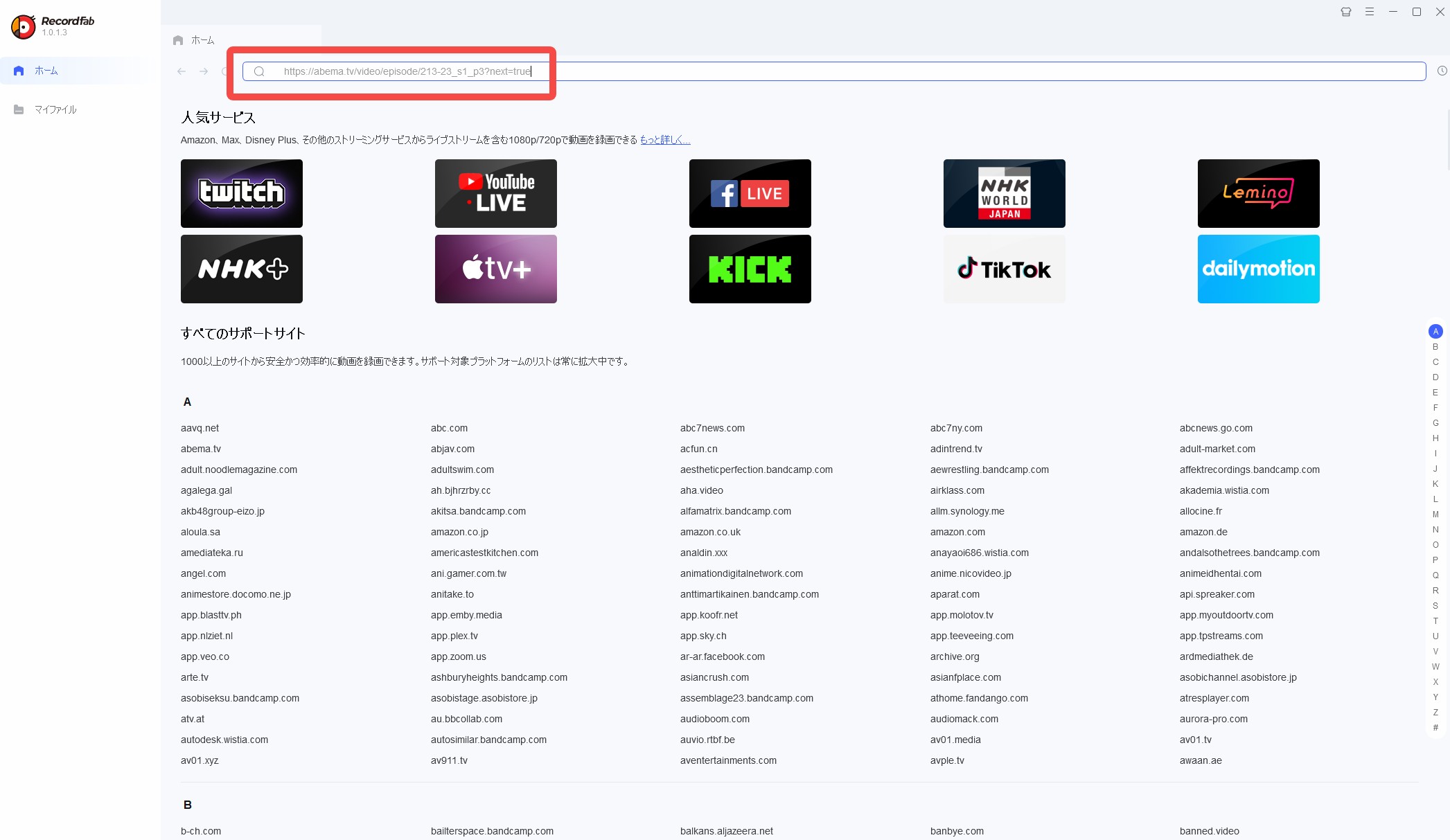Open b-ch.com site link
Image resolution: width=1450 pixels, height=840 pixels.
click(201, 831)
